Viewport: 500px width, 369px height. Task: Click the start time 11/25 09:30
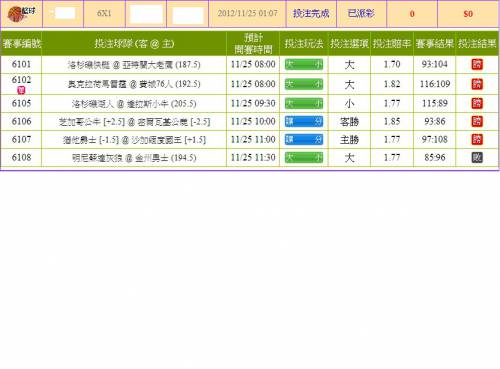tap(253, 103)
